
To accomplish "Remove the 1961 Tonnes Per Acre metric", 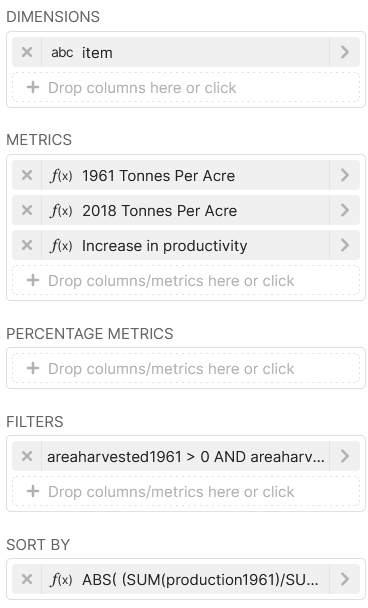I will (27, 175).
